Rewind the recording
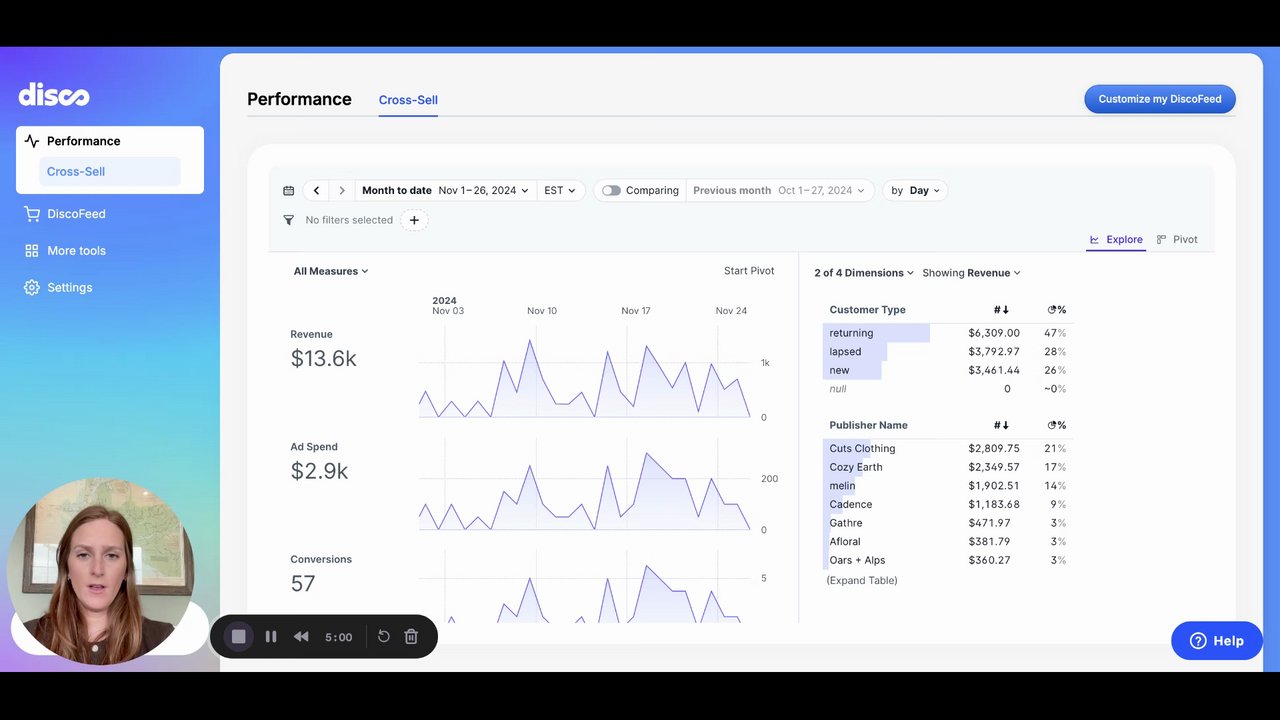Image resolution: width=1280 pixels, height=720 pixels. (301, 636)
